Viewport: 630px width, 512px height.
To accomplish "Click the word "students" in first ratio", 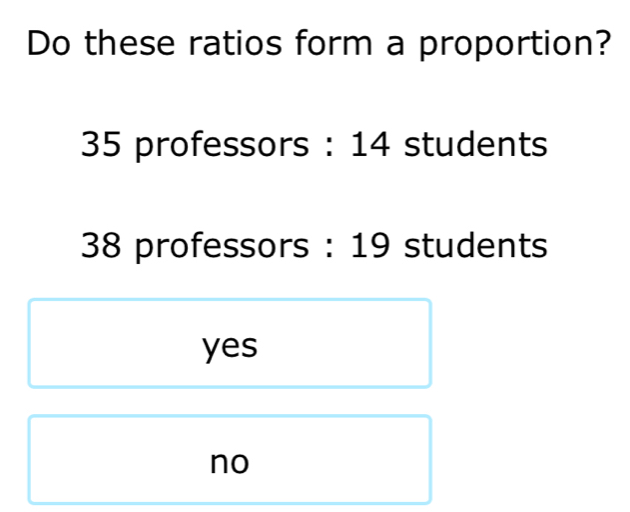I will [x=476, y=143].
